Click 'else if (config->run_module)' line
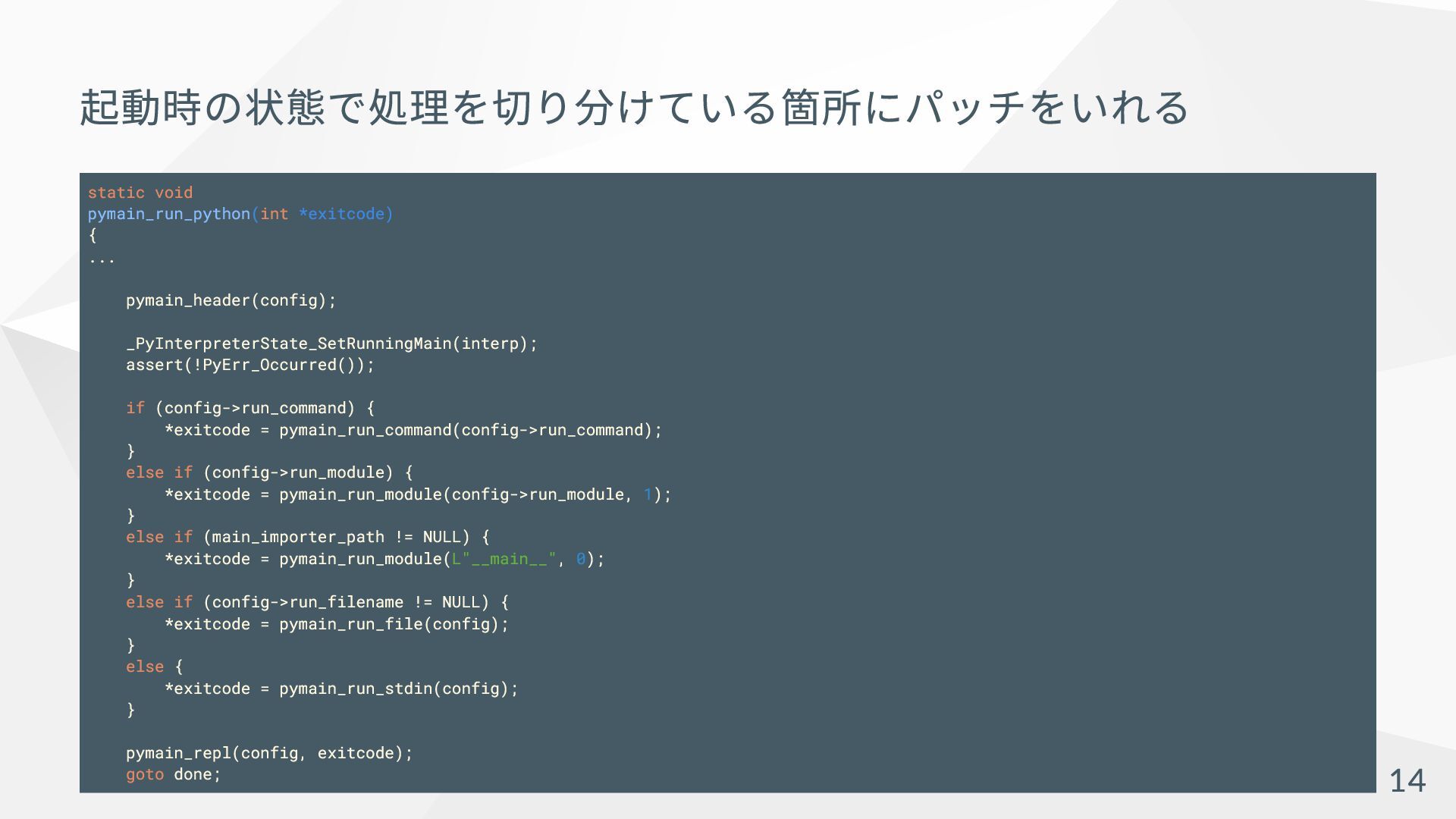1456x819 pixels. tap(269, 472)
